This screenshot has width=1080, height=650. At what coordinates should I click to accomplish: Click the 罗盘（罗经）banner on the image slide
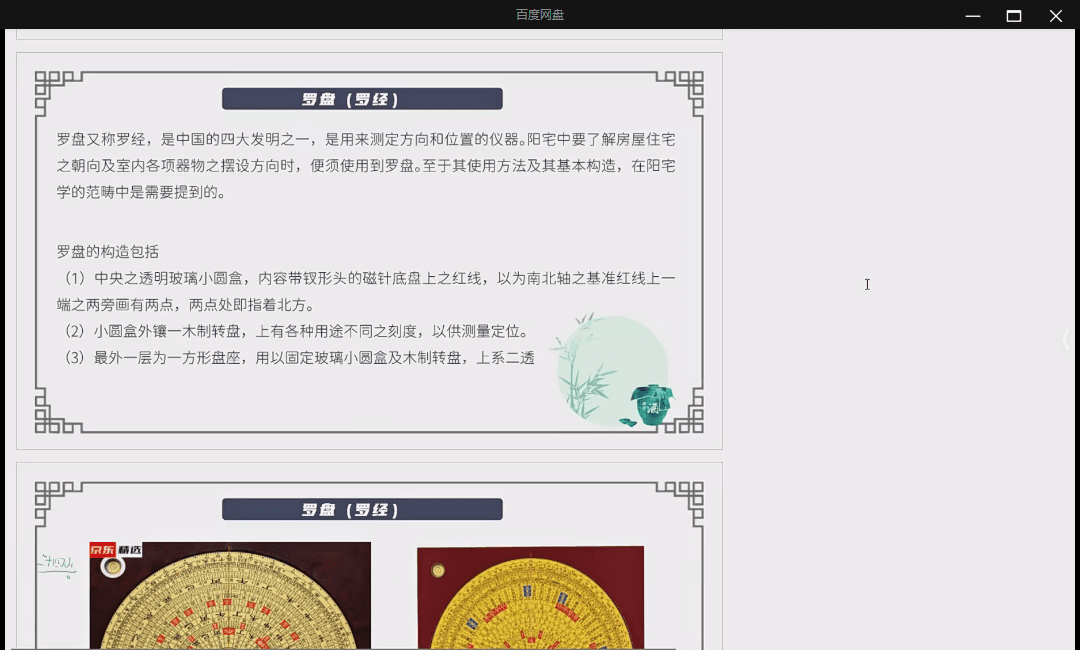tap(362, 509)
